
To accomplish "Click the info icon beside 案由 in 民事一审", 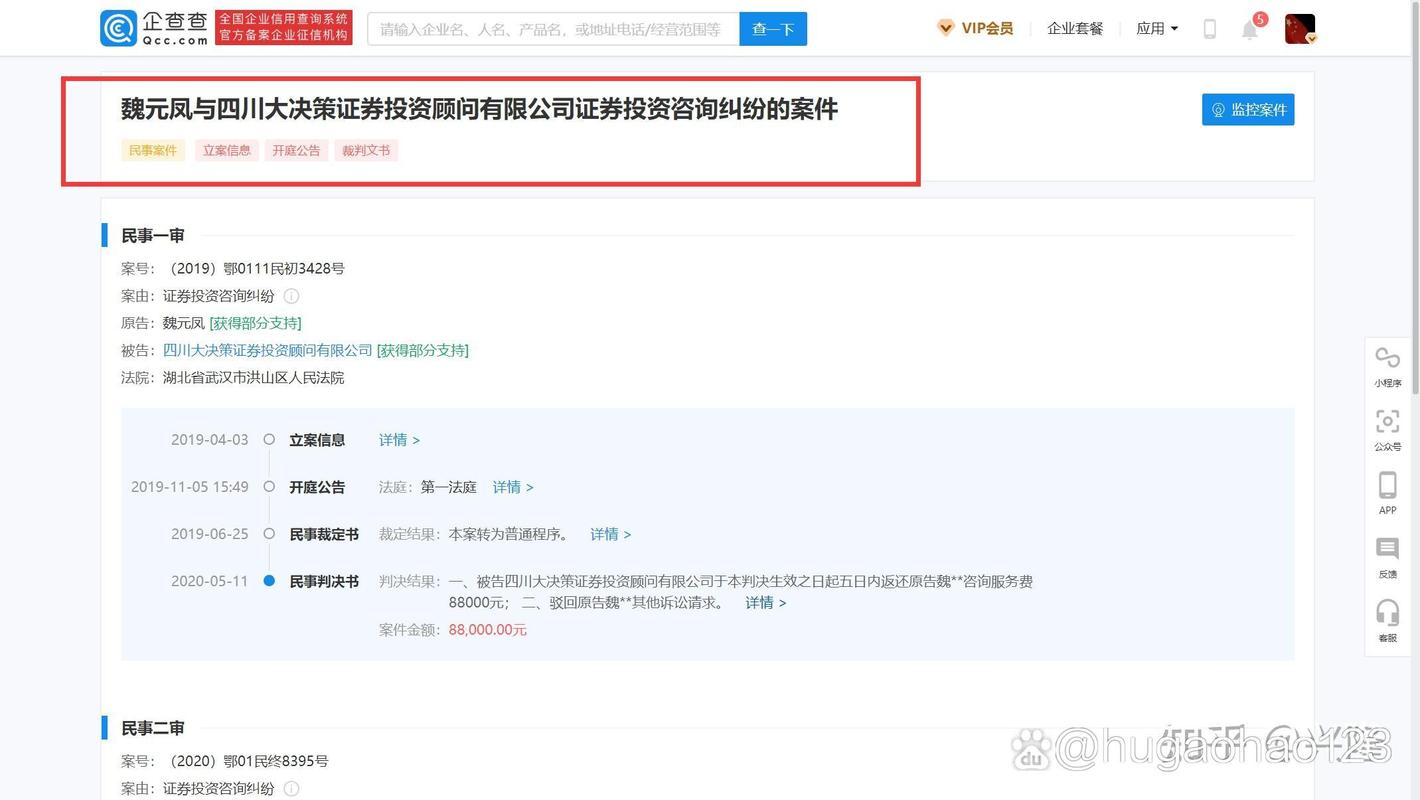I will click(291, 296).
